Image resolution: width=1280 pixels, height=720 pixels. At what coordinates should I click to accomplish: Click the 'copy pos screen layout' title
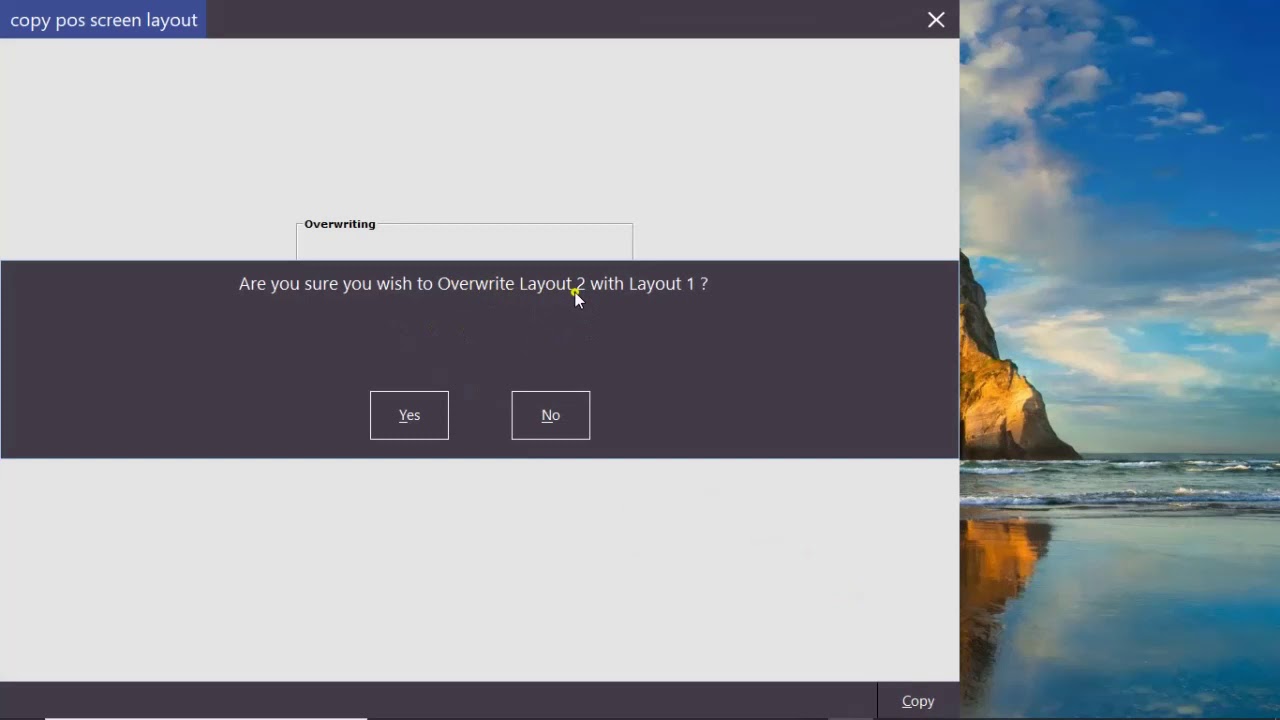pyautogui.click(x=104, y=20)
